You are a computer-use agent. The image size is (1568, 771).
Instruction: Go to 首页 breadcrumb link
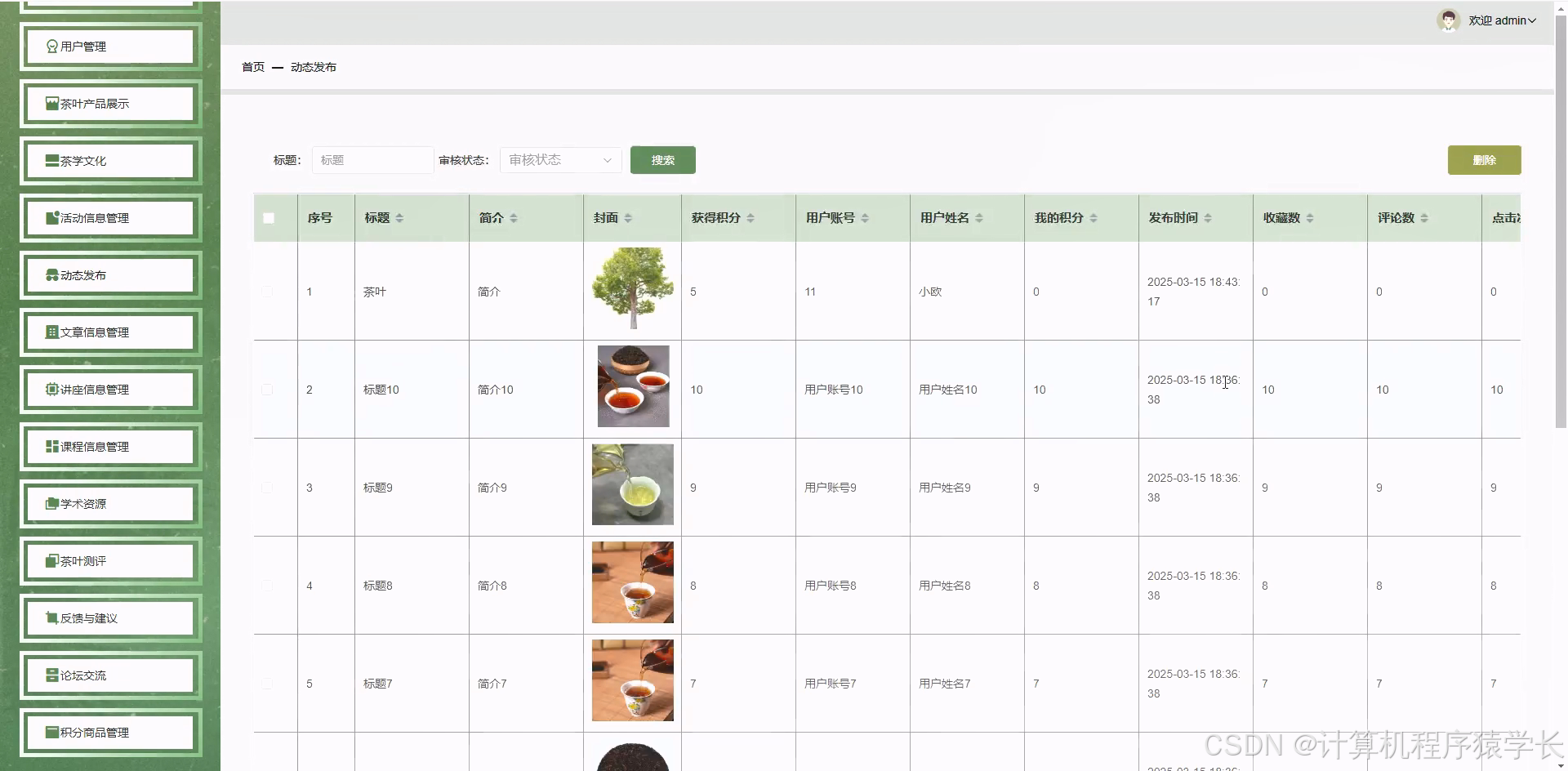click(x=253, y=67)
